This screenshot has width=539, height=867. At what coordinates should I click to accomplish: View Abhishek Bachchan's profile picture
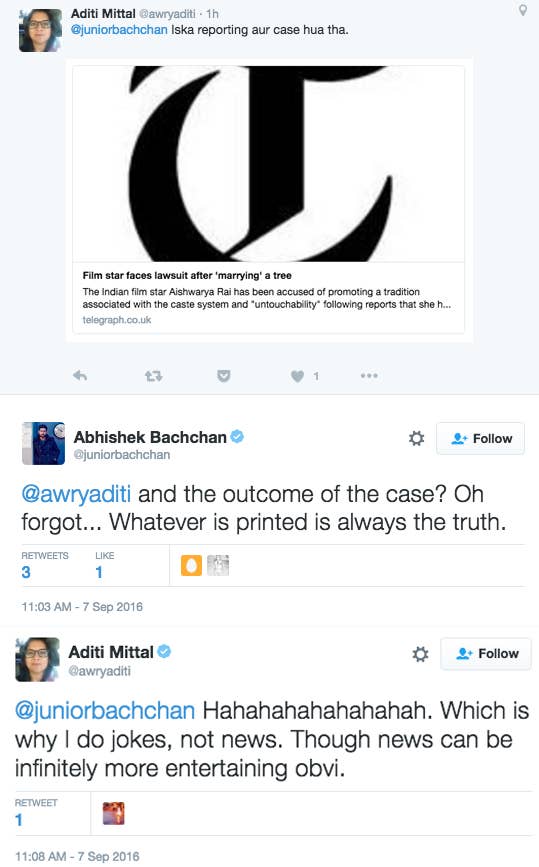point(43,443)
